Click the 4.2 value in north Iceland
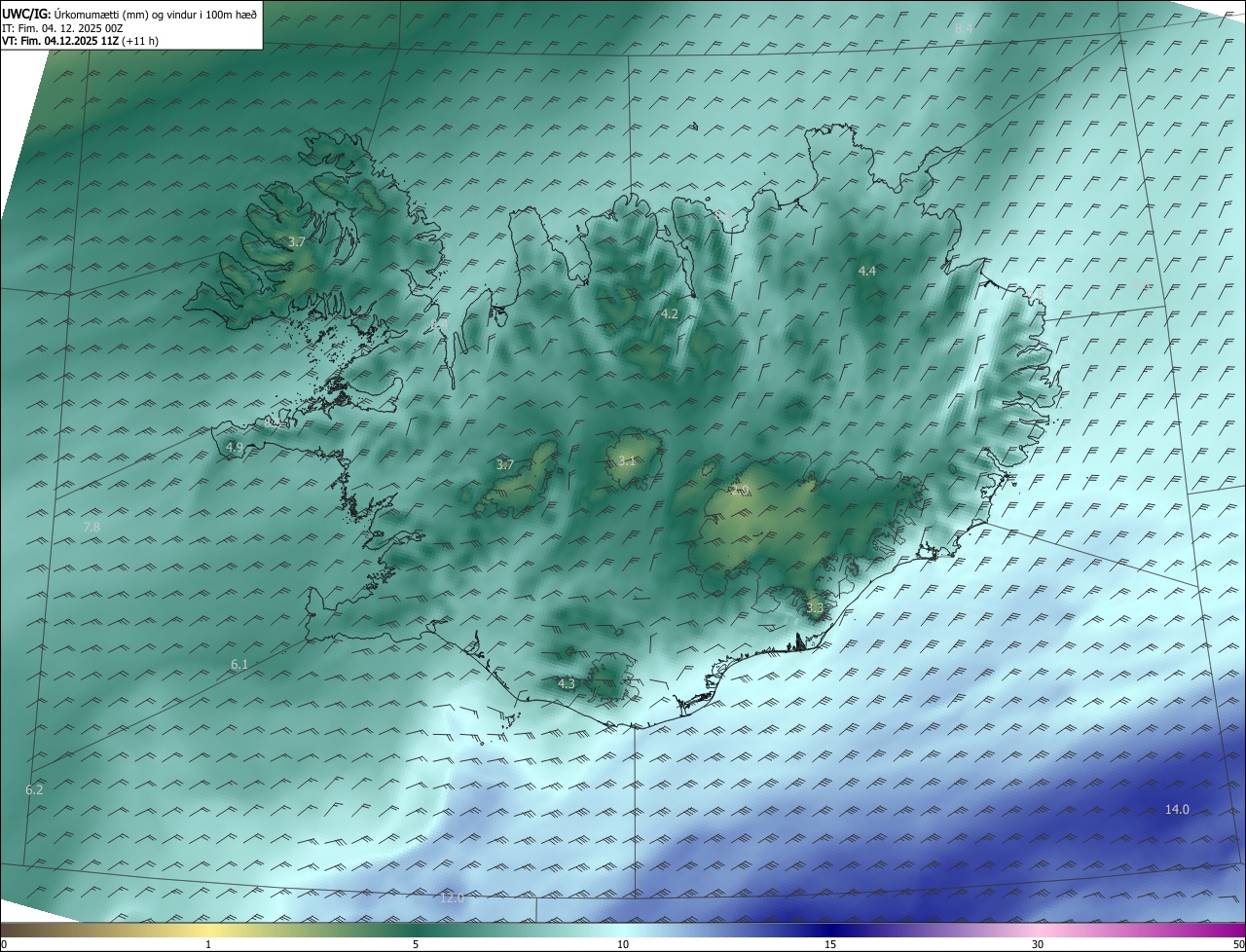This screenshot has height=952, width=1246. 669,313
